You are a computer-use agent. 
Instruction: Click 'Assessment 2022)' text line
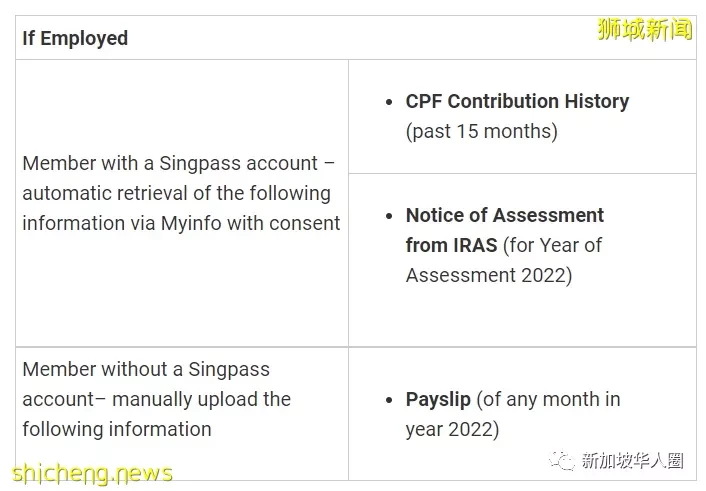489,275
